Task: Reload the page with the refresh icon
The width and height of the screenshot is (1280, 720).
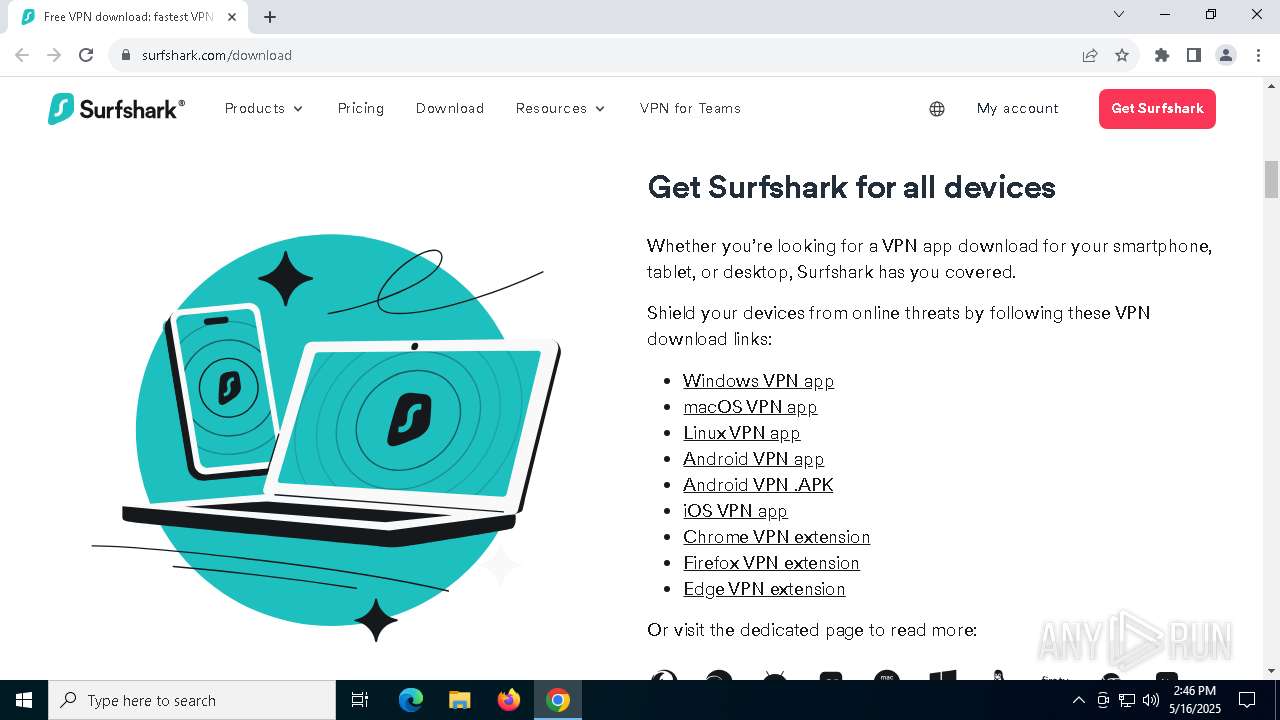Action: (x=86, y=55)
